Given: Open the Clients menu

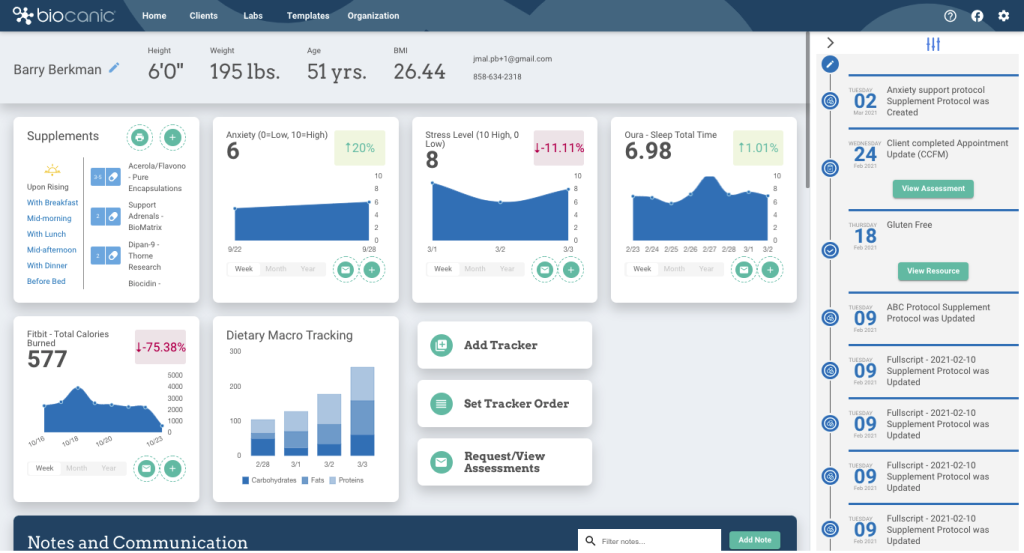Looking at the screenshot, I should pos(203,16).
